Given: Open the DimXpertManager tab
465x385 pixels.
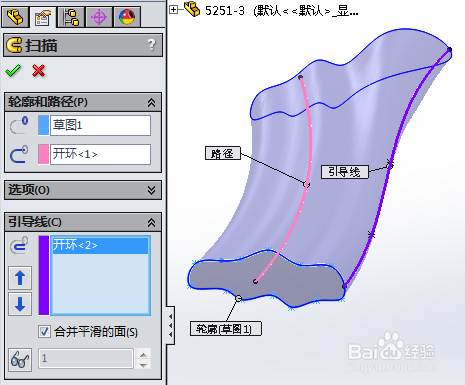Looking at the screenshot, I should [99, 17].
